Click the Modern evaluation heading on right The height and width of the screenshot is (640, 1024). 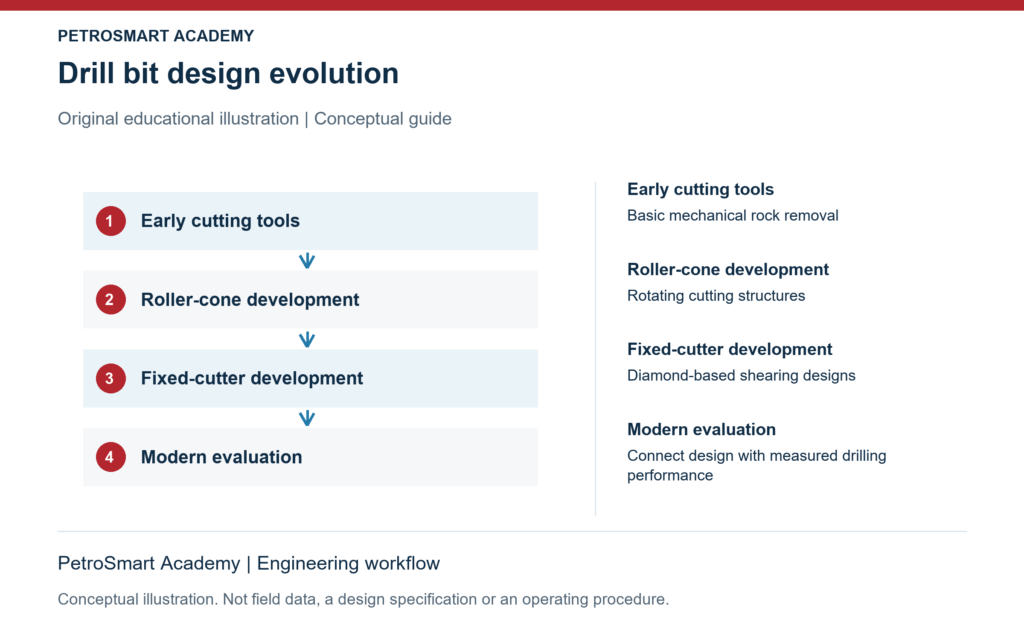point(701,430)
